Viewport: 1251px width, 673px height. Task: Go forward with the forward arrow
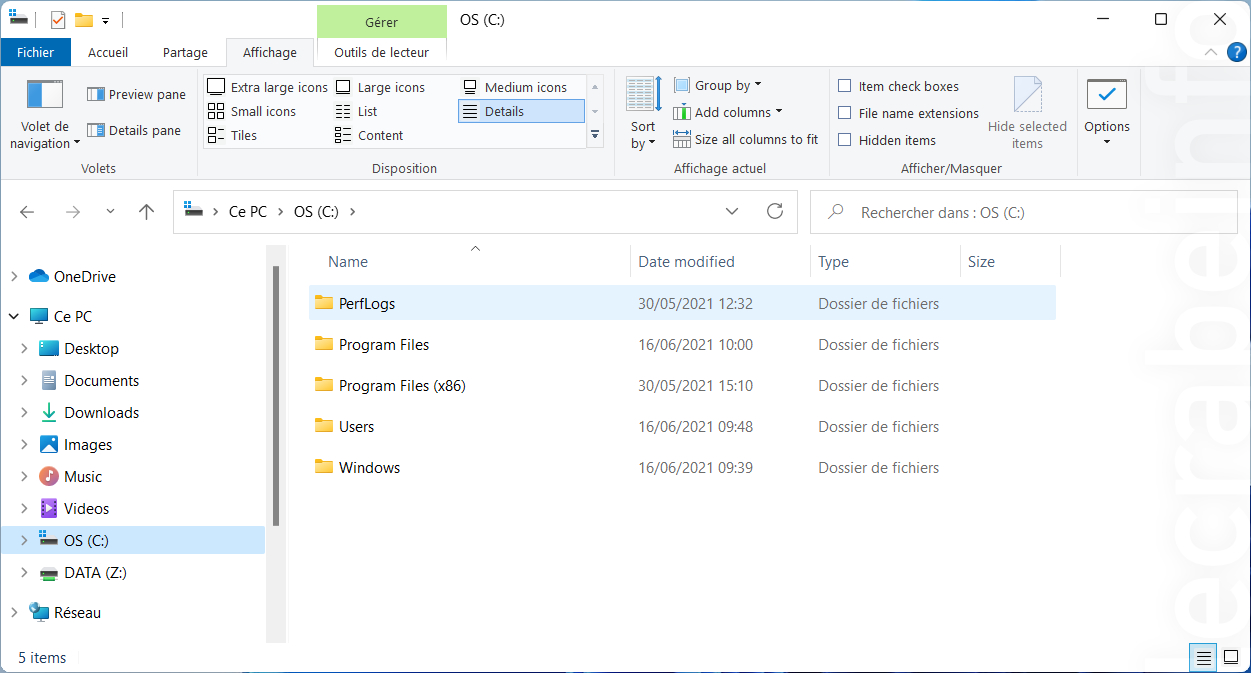[72, 212]
